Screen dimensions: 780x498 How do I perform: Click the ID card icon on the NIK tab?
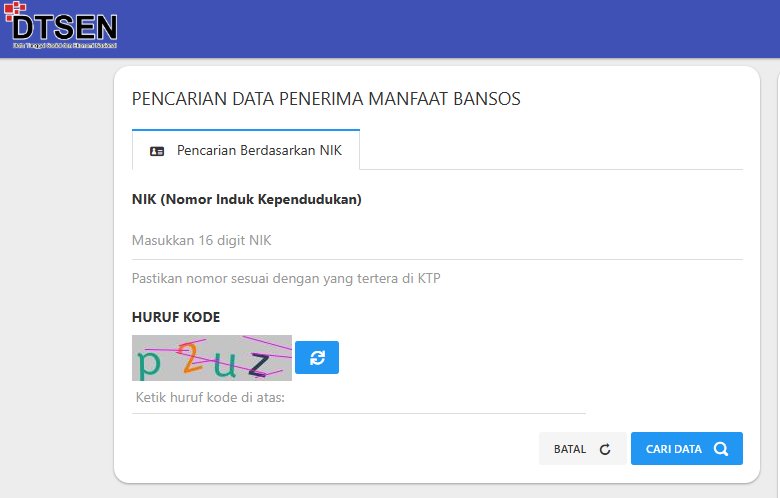point(157,151)
